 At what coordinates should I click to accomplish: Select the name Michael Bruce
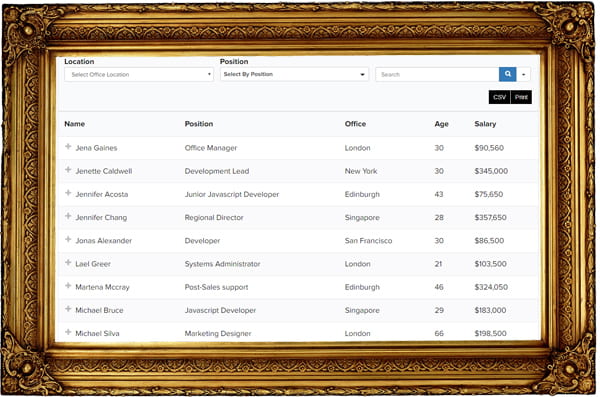(99, 310)
